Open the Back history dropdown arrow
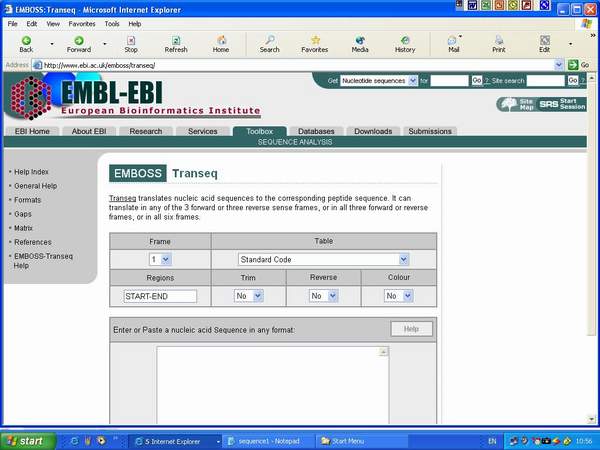The image size is (600, 450). click(x=52, y=44)
